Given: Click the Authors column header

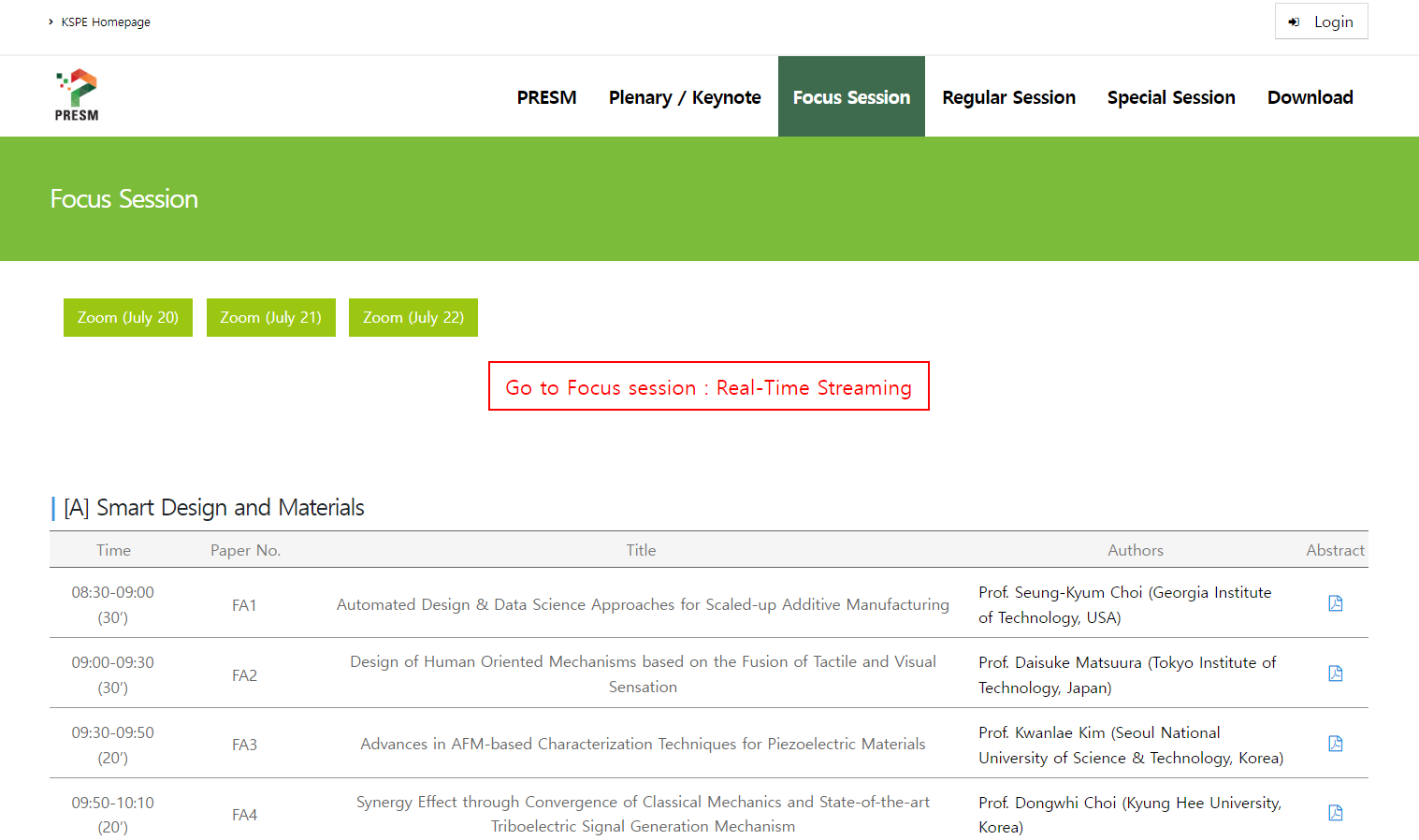Looking at the screenshot, I should 1136,550.
